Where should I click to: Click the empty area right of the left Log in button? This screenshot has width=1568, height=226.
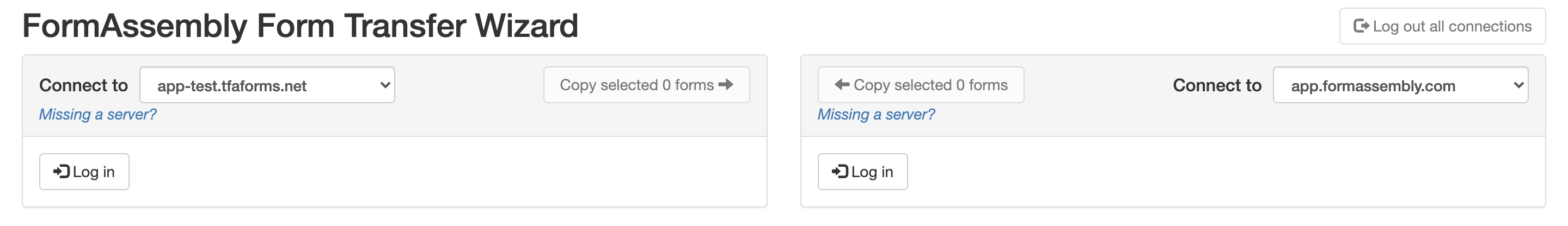click(x=426, y=172)
